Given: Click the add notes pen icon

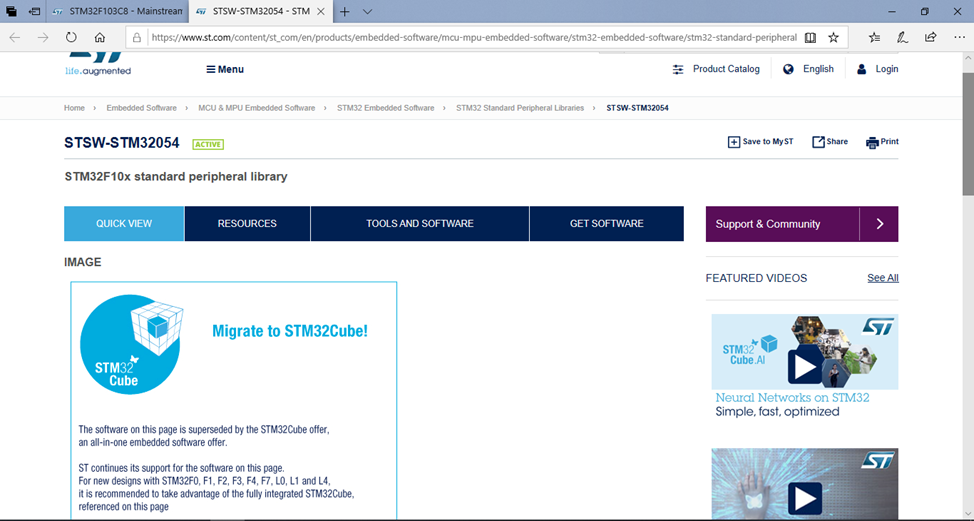Looking at the screenshot, I should tap(902, 37).
